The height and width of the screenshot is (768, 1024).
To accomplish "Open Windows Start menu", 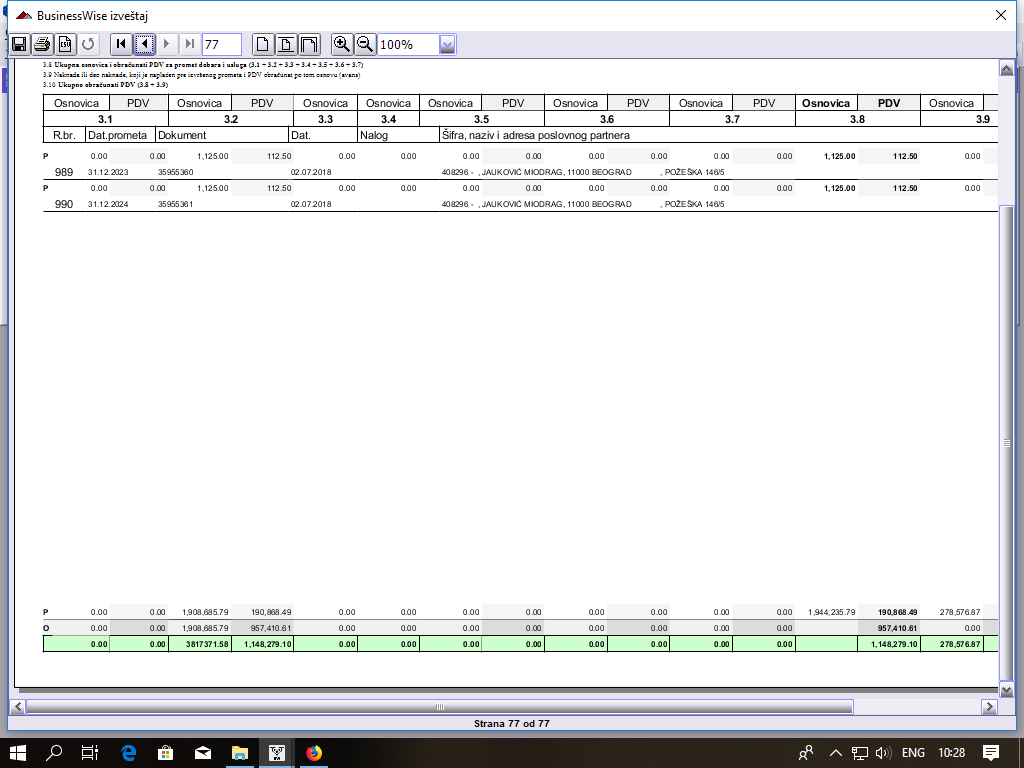I will point(18,752).
